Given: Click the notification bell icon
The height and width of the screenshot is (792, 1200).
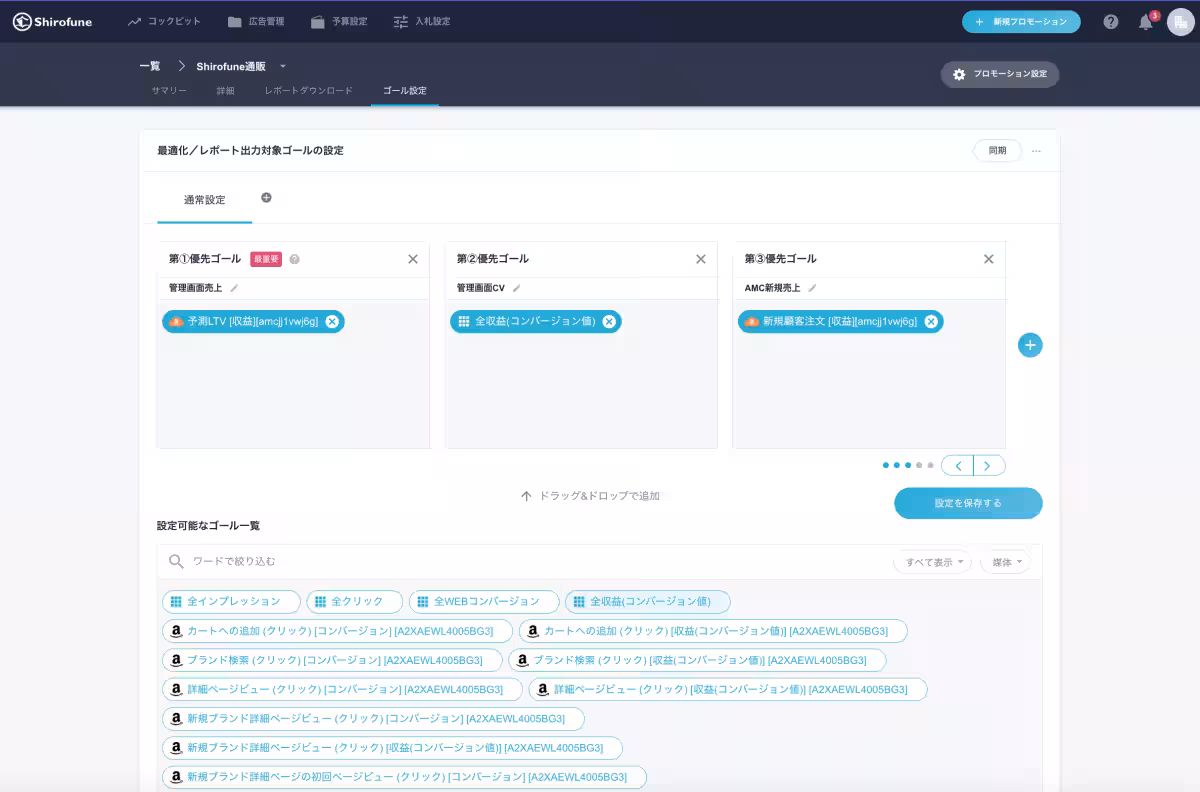Looking at the screenshot, I should 1146,22.
